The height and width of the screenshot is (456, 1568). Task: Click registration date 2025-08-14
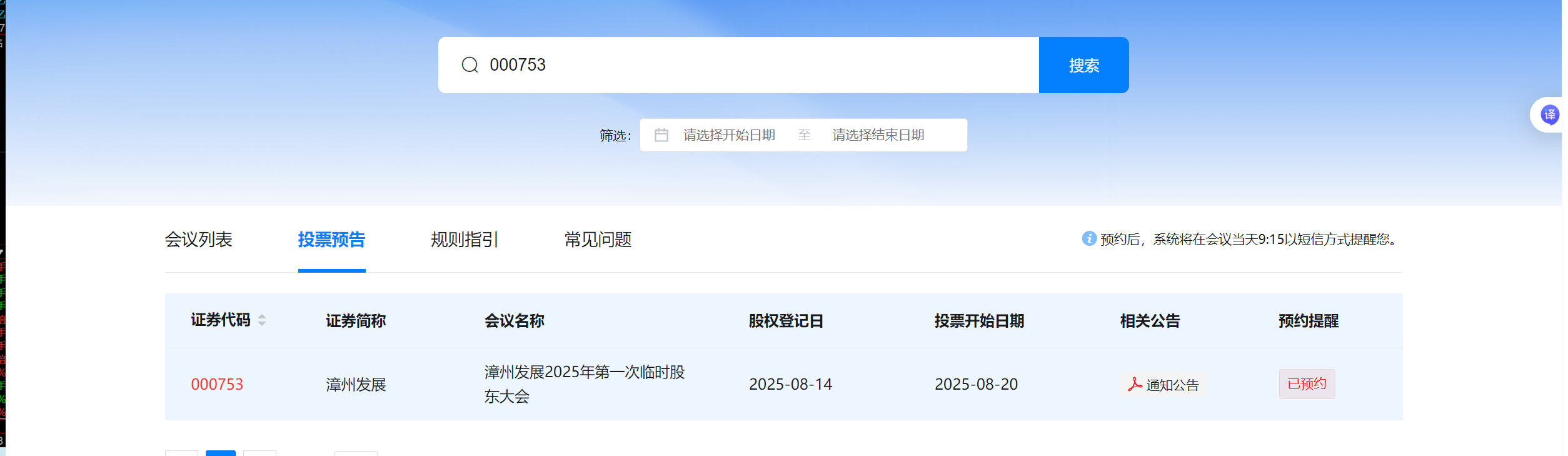[x=790, y=385]
